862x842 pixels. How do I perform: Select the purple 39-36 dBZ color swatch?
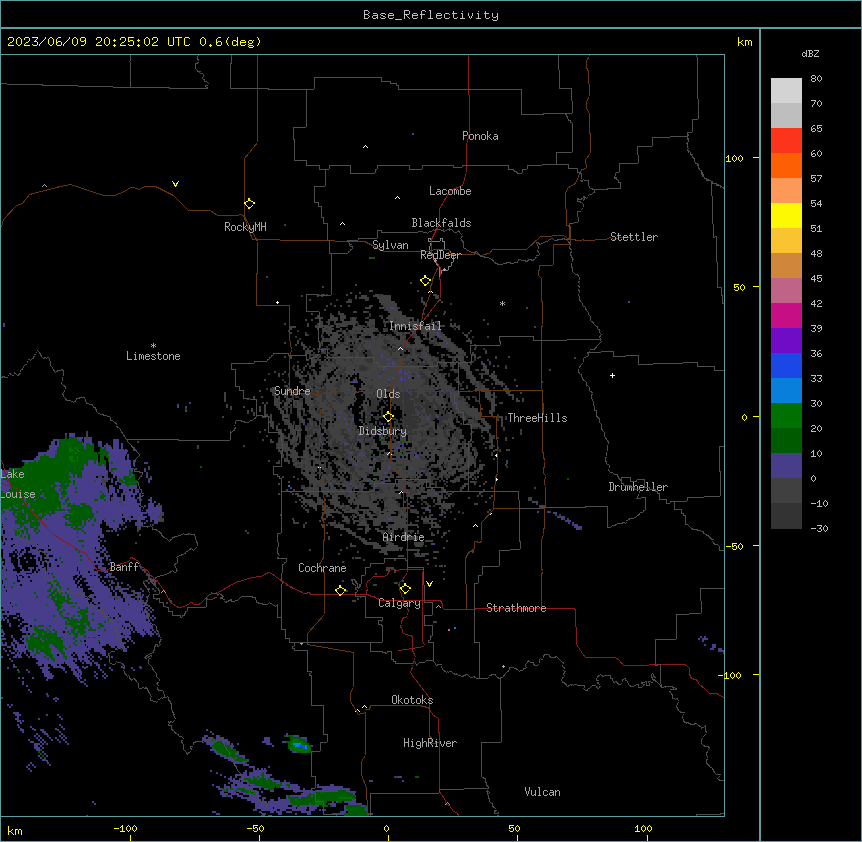(x=786, y=341)
